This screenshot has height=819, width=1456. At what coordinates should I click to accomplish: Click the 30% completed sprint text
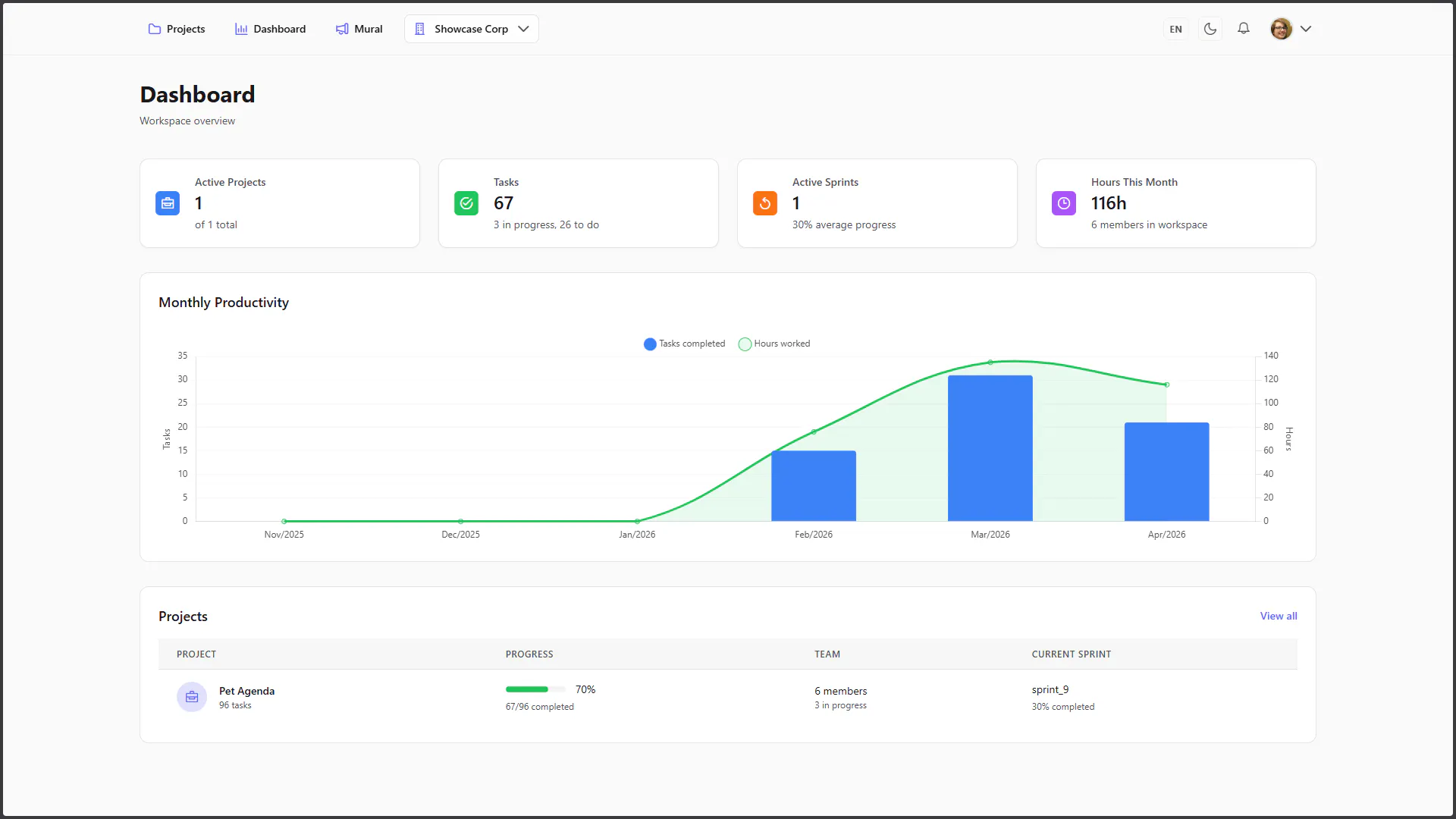tap(1062, 707)
